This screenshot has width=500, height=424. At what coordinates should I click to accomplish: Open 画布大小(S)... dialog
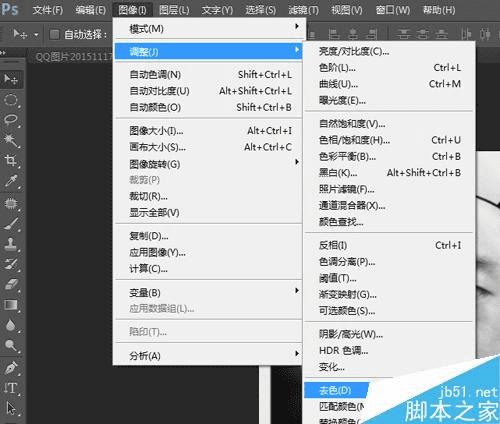tap(208, 147)
